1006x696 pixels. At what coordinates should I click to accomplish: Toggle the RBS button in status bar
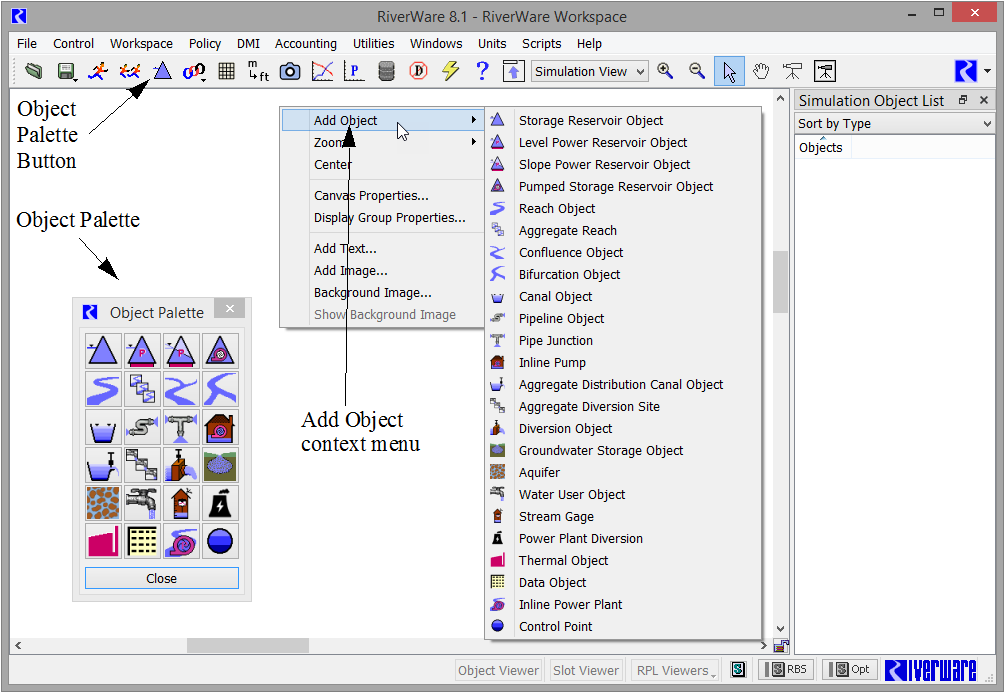[x=786, y=670]
